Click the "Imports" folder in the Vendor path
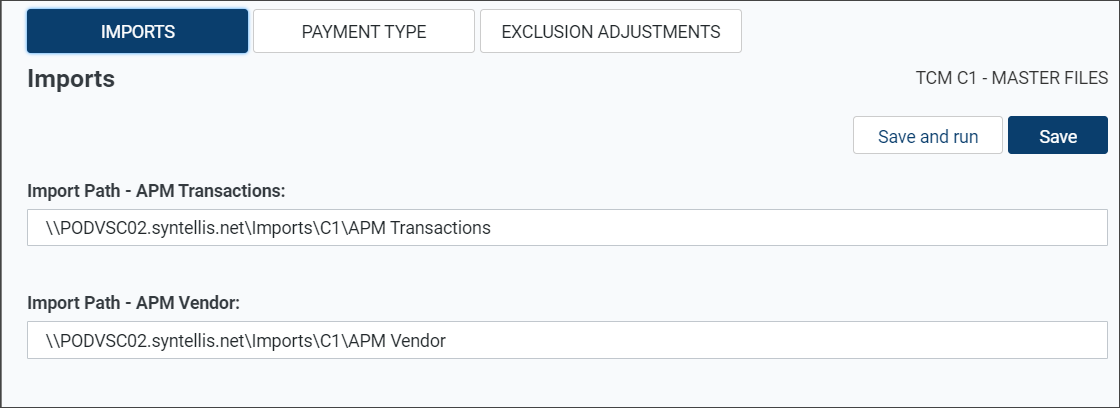Image resolution: width=1120 pixels, height=408 pixels. (x=281, y=341)
